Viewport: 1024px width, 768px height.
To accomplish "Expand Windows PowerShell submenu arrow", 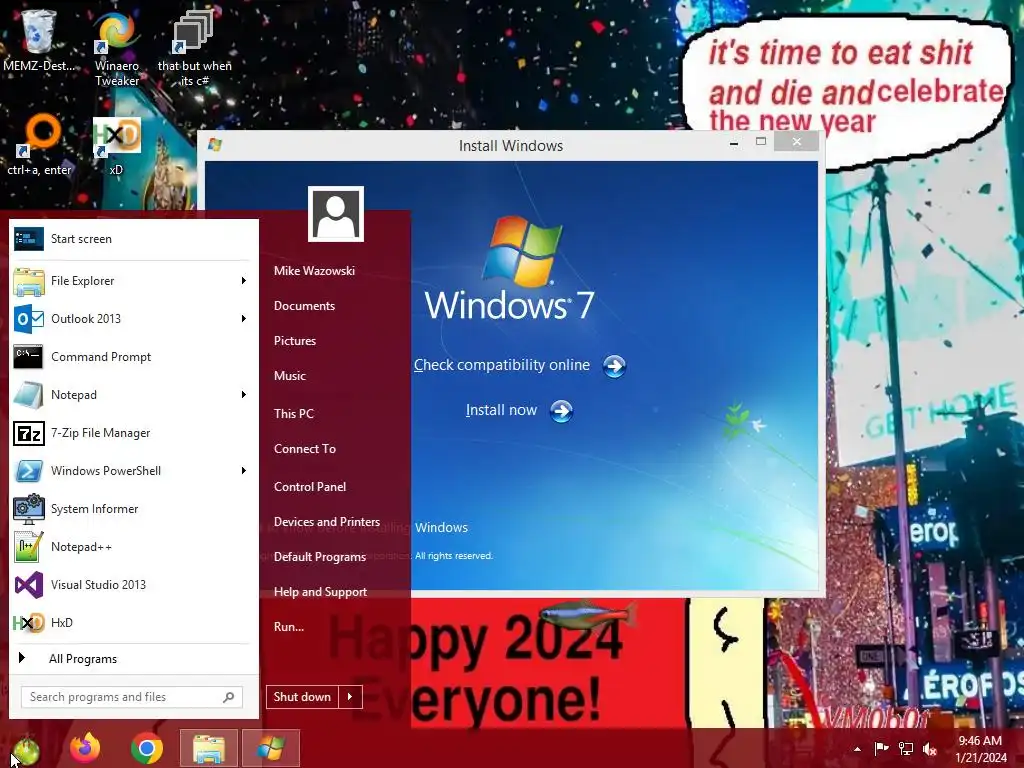I will click(x=244, y=470).
